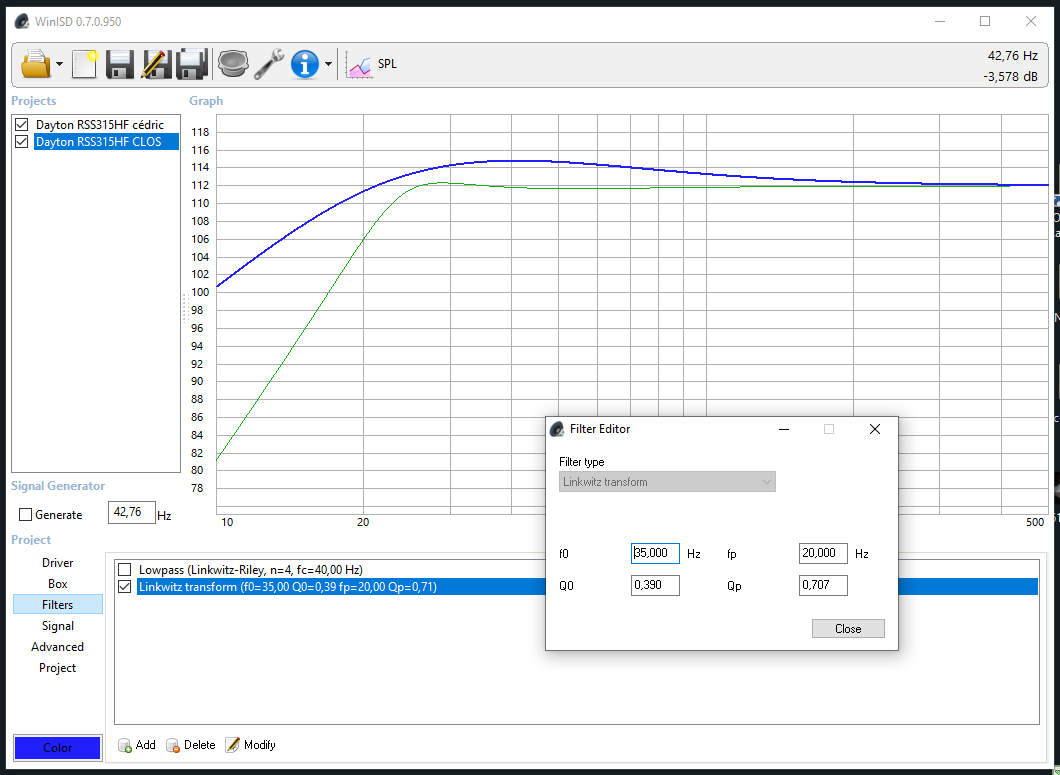Click the save as icon with the pencil
This screenshot has height=775, width=1060.
pos(155,65)
